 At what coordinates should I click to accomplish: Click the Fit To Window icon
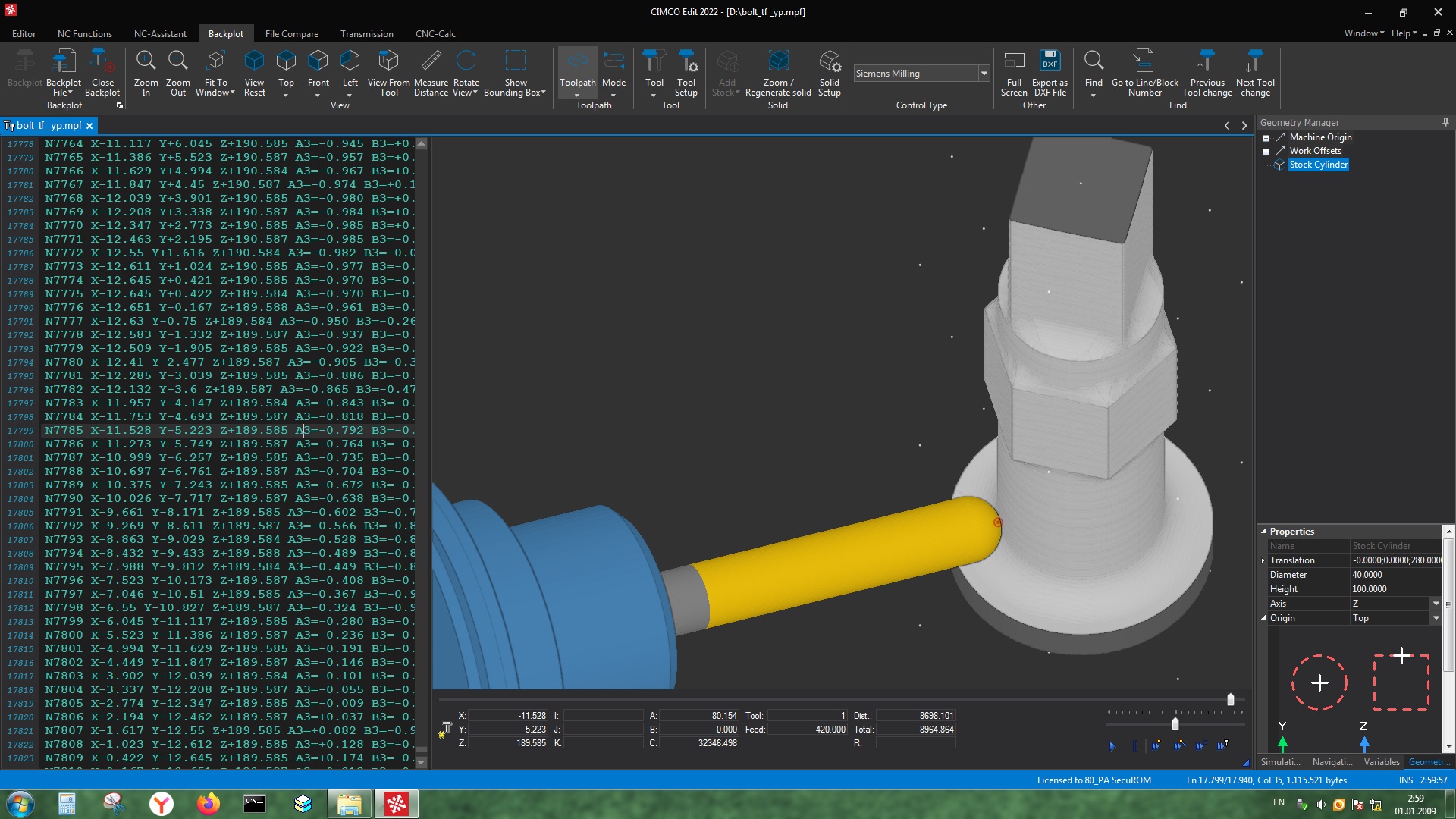coord(215,61)
